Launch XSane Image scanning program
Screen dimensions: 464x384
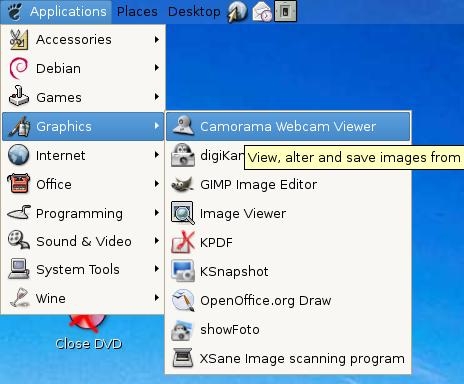pyautogui.click(x=302, y=359)
